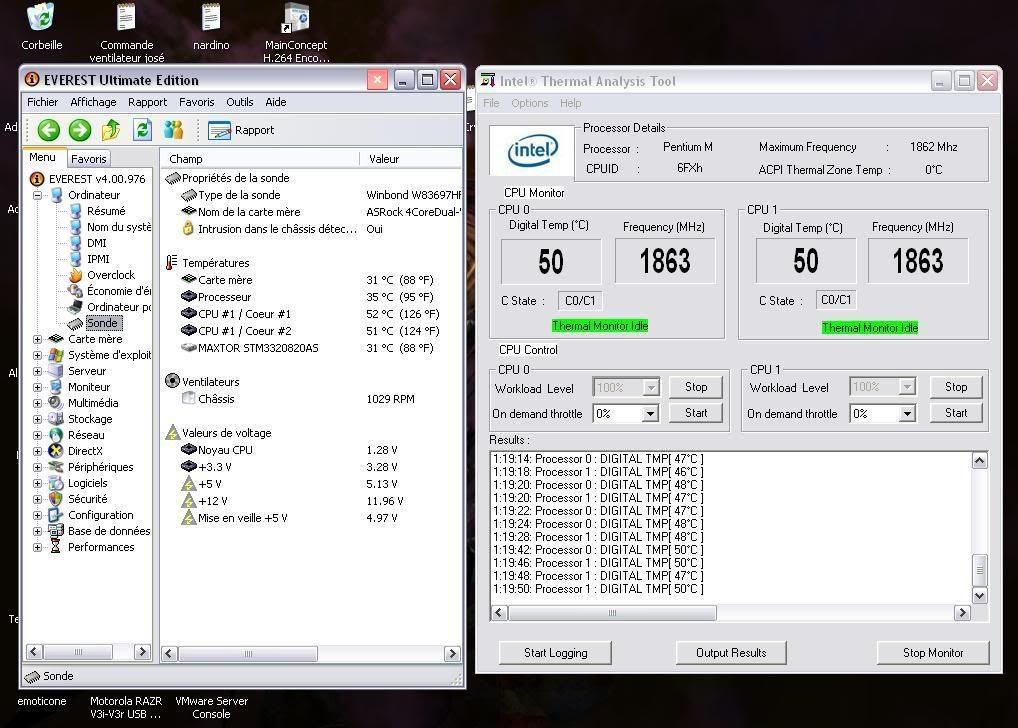Select the Overclock item in the tree
1018x728 pixels.
click(110, 275)
